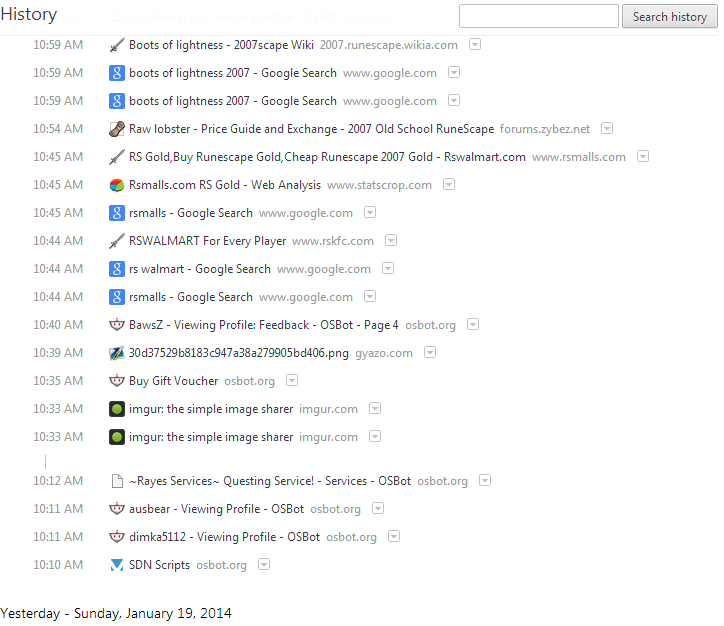Open the RS Gold, Buy Runescape Gold link
724x626 pixels.
[327, 157]
